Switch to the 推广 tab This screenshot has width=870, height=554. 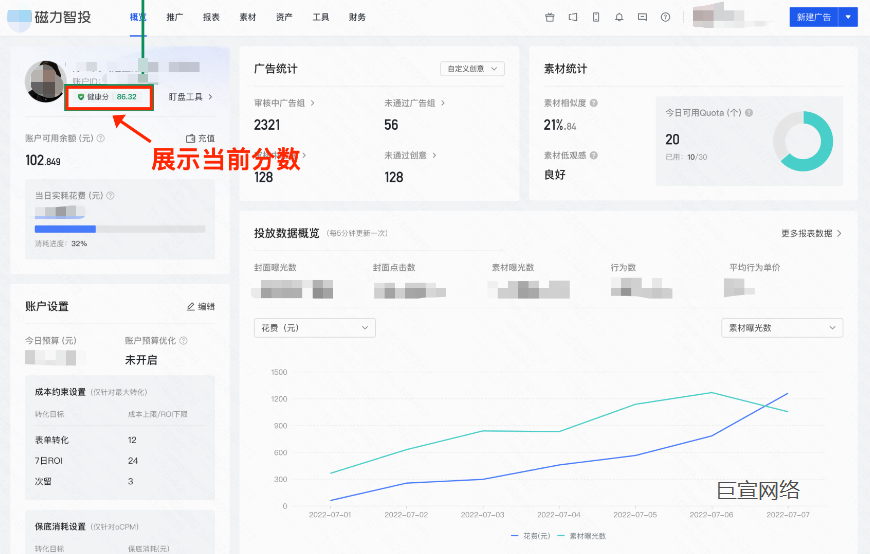[x=175, y=17]
